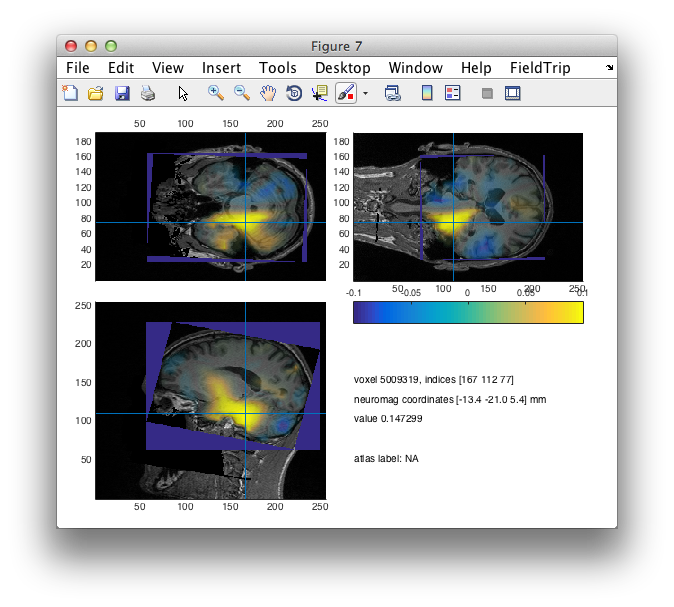This screenshot has height=607, width=674.
Task: Enable the Rotate 3D tool
Action: 294,93
